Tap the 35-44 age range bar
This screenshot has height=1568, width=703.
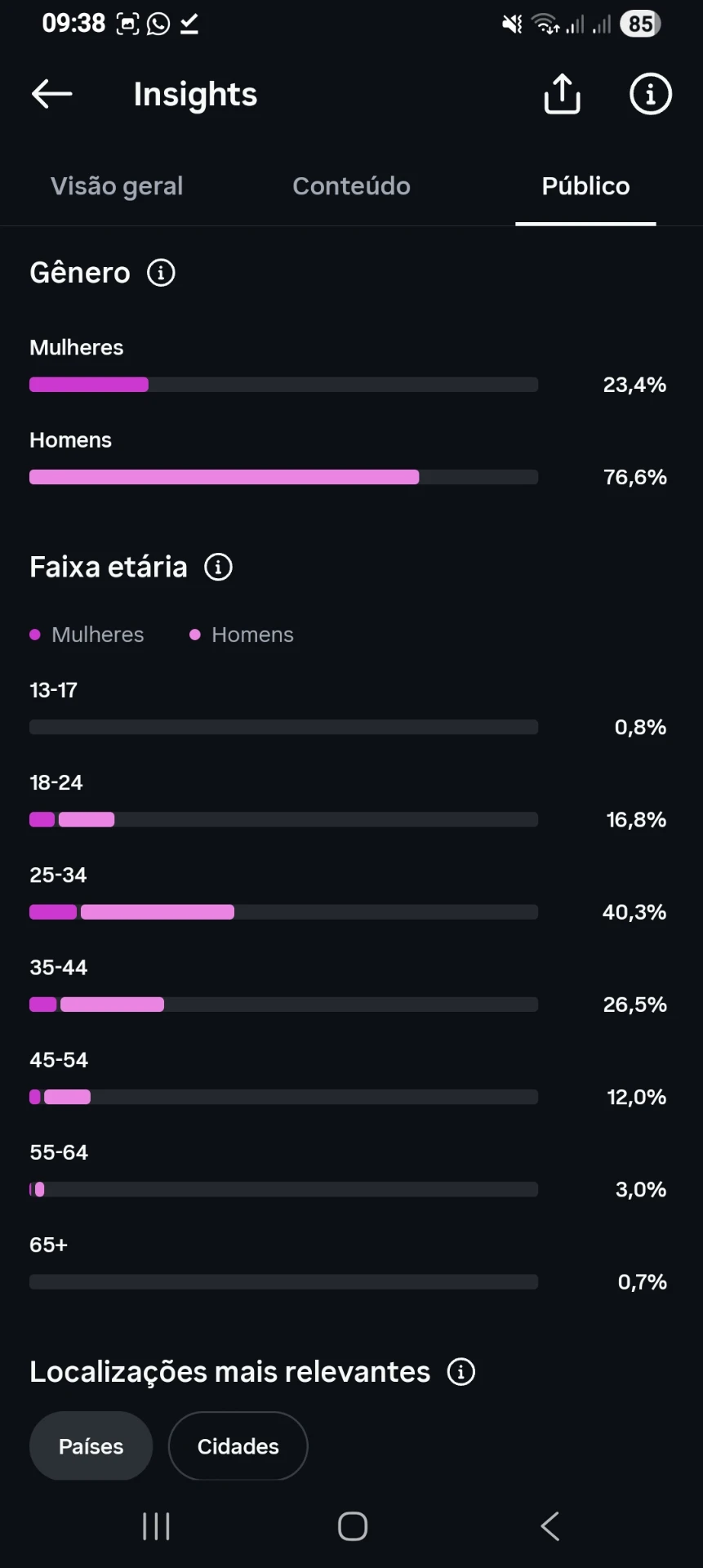[283, 1004]
